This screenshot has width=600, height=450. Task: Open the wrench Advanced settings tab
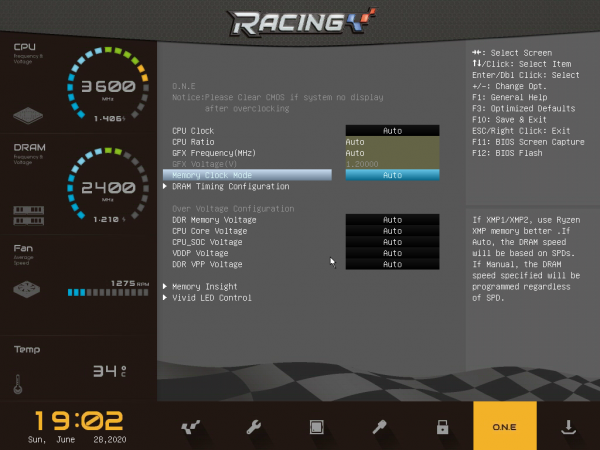(x=253, y=427)
